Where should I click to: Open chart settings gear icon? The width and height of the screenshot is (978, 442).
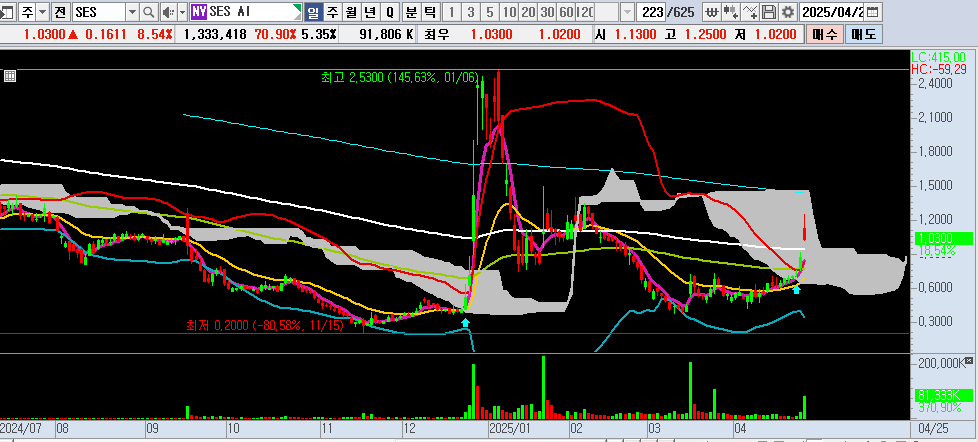pyautogui.click(x=788, y=11)
